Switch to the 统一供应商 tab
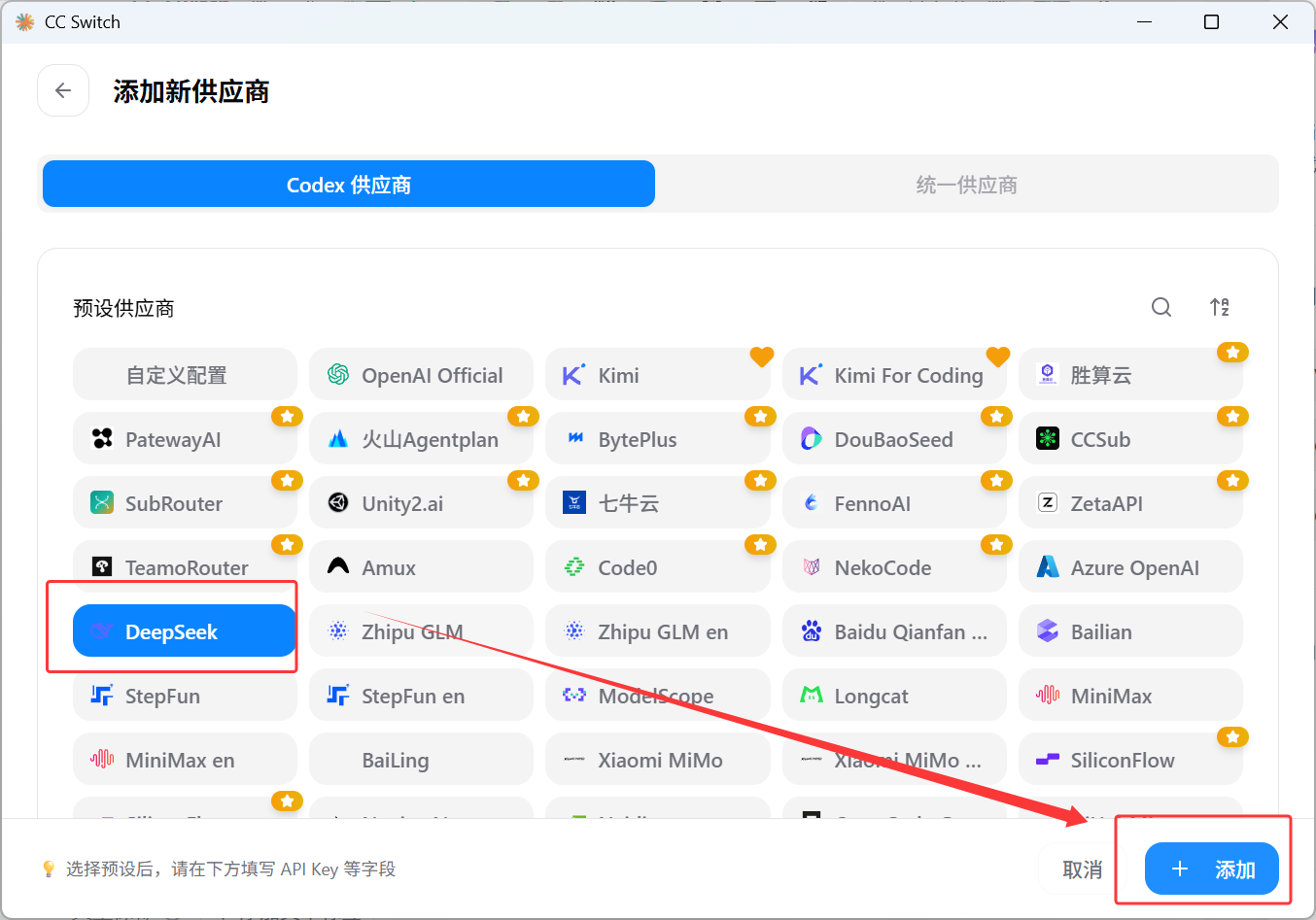 click(x=966, y=185)
